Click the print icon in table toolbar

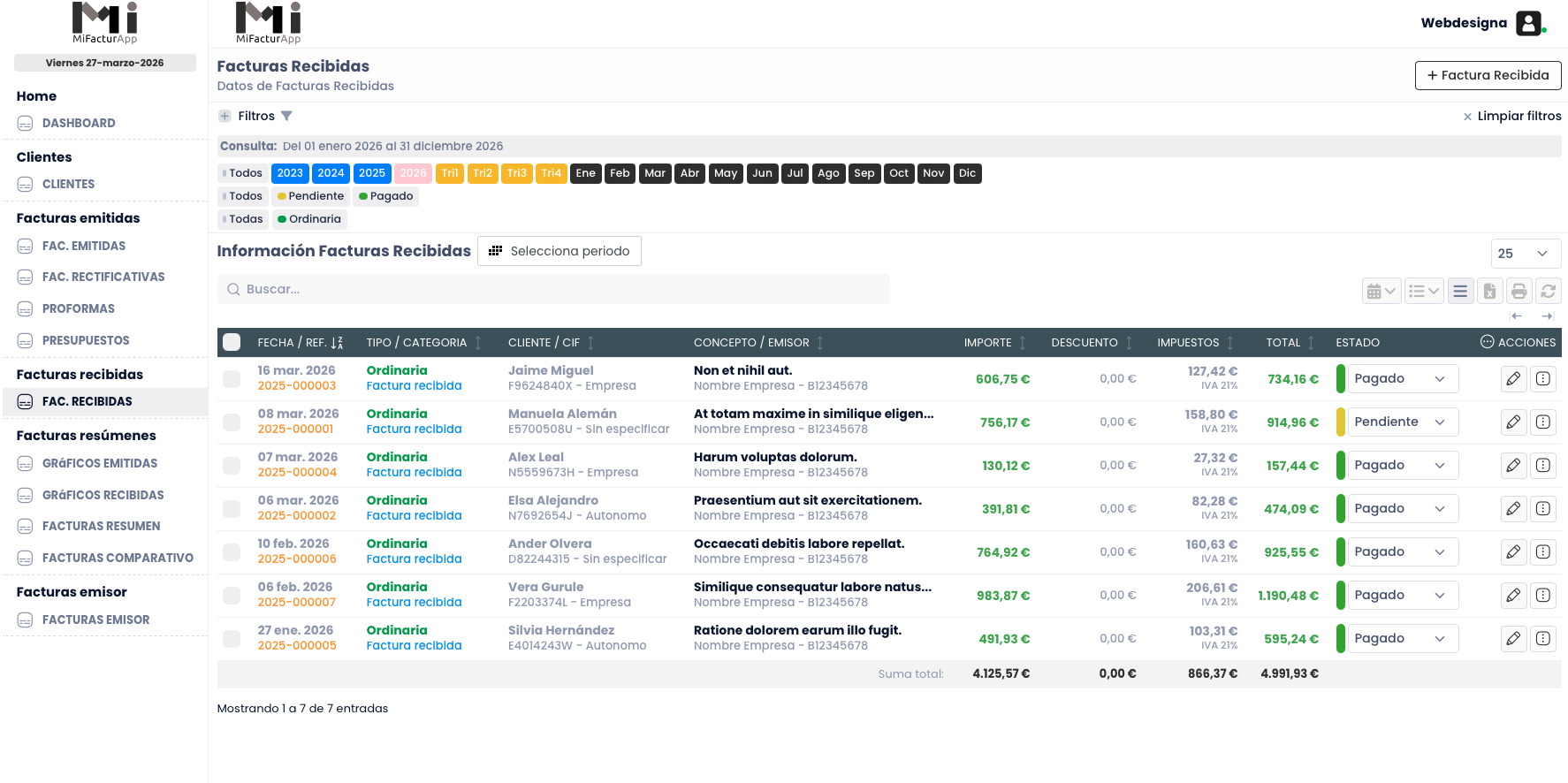(x=1519, y=291)
